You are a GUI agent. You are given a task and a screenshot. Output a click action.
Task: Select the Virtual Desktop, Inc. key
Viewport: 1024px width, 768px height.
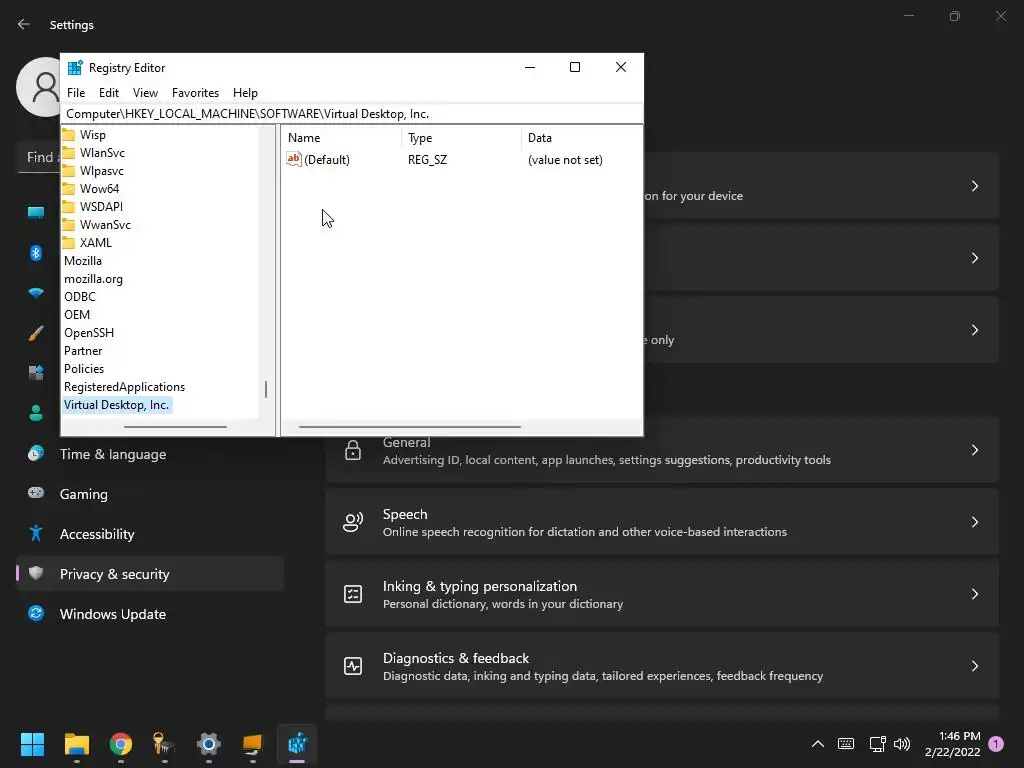tap(117, 405)
